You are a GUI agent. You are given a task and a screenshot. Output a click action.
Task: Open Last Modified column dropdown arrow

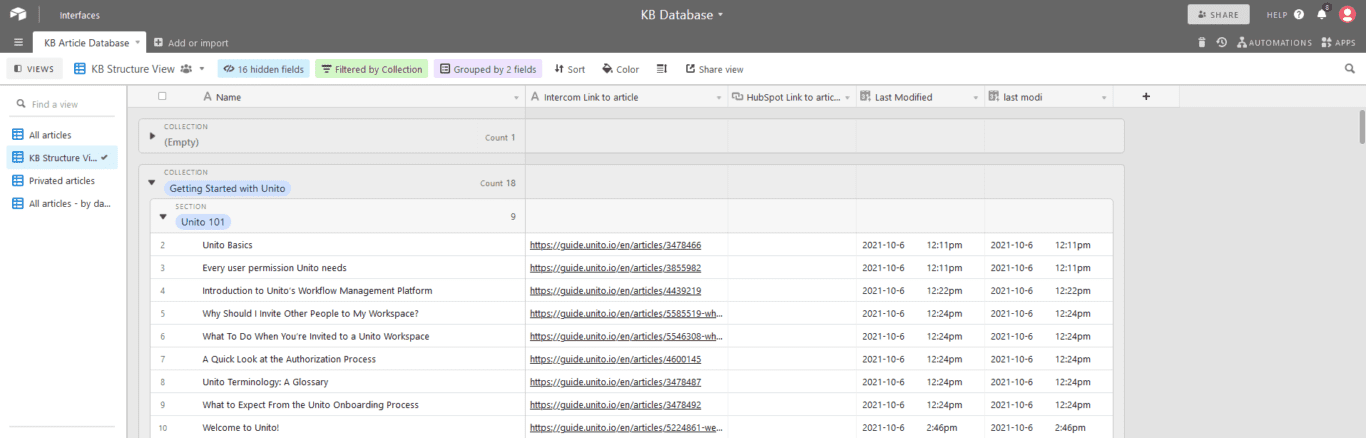977,97
